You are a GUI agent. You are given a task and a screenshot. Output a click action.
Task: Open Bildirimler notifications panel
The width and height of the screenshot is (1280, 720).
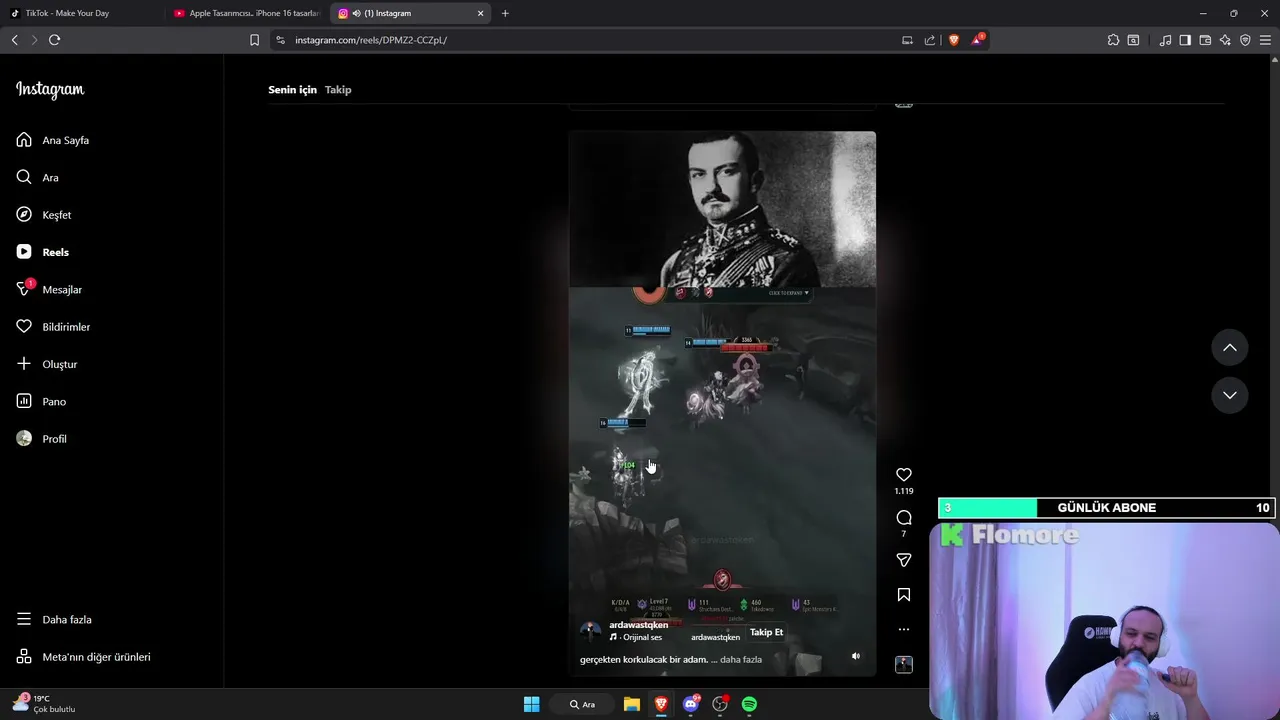(53, 327)
